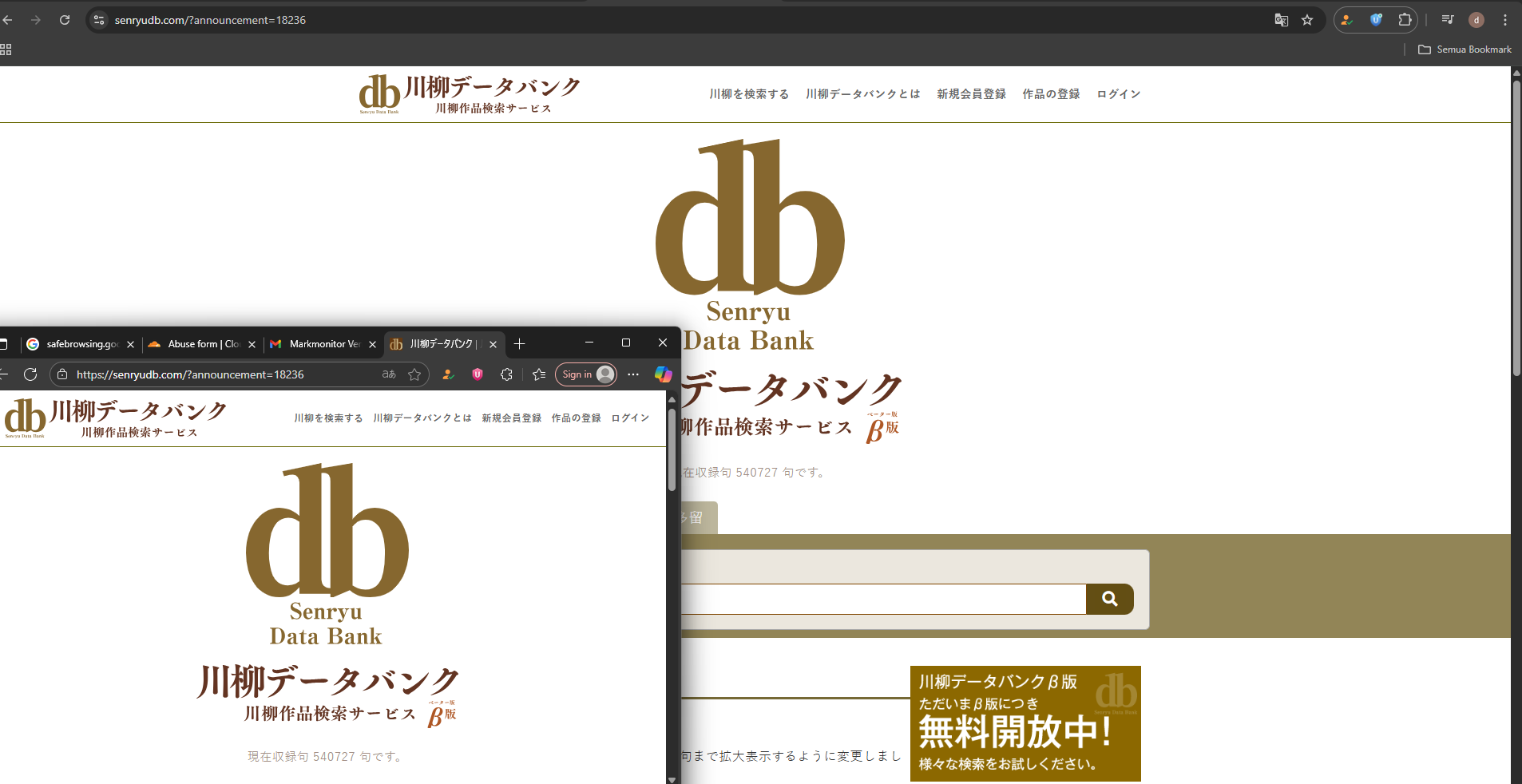
Task: Click search text field in Chrome page
Action: pos(882,599)
